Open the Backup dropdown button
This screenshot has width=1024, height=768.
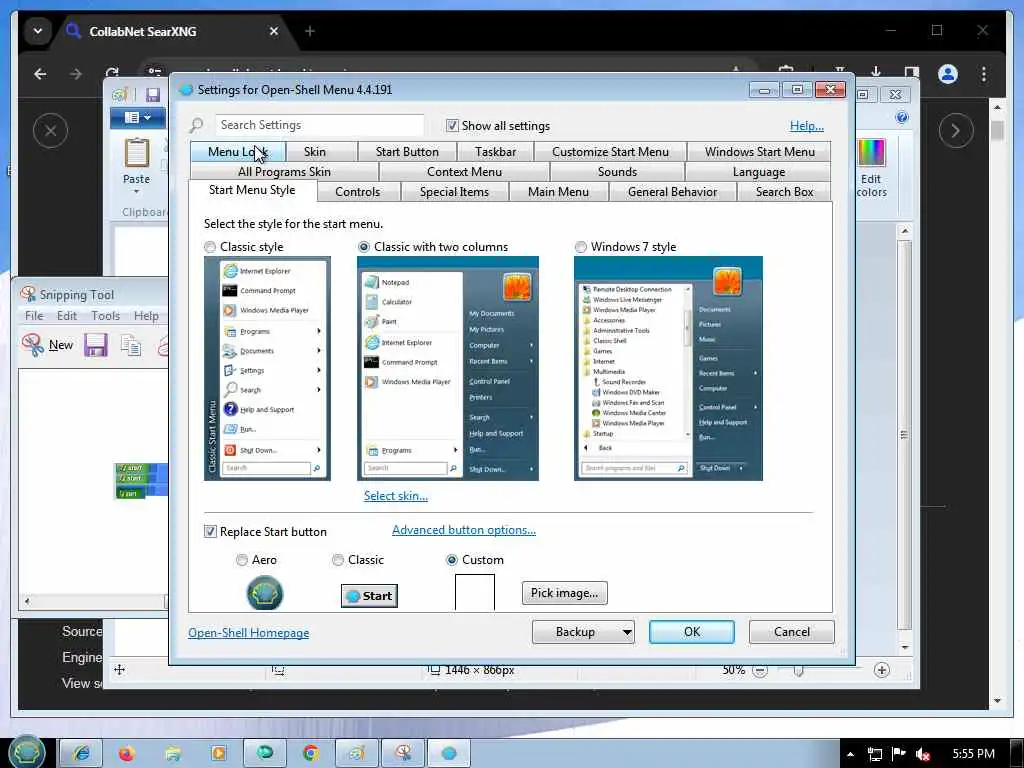[x=583, y=632]
